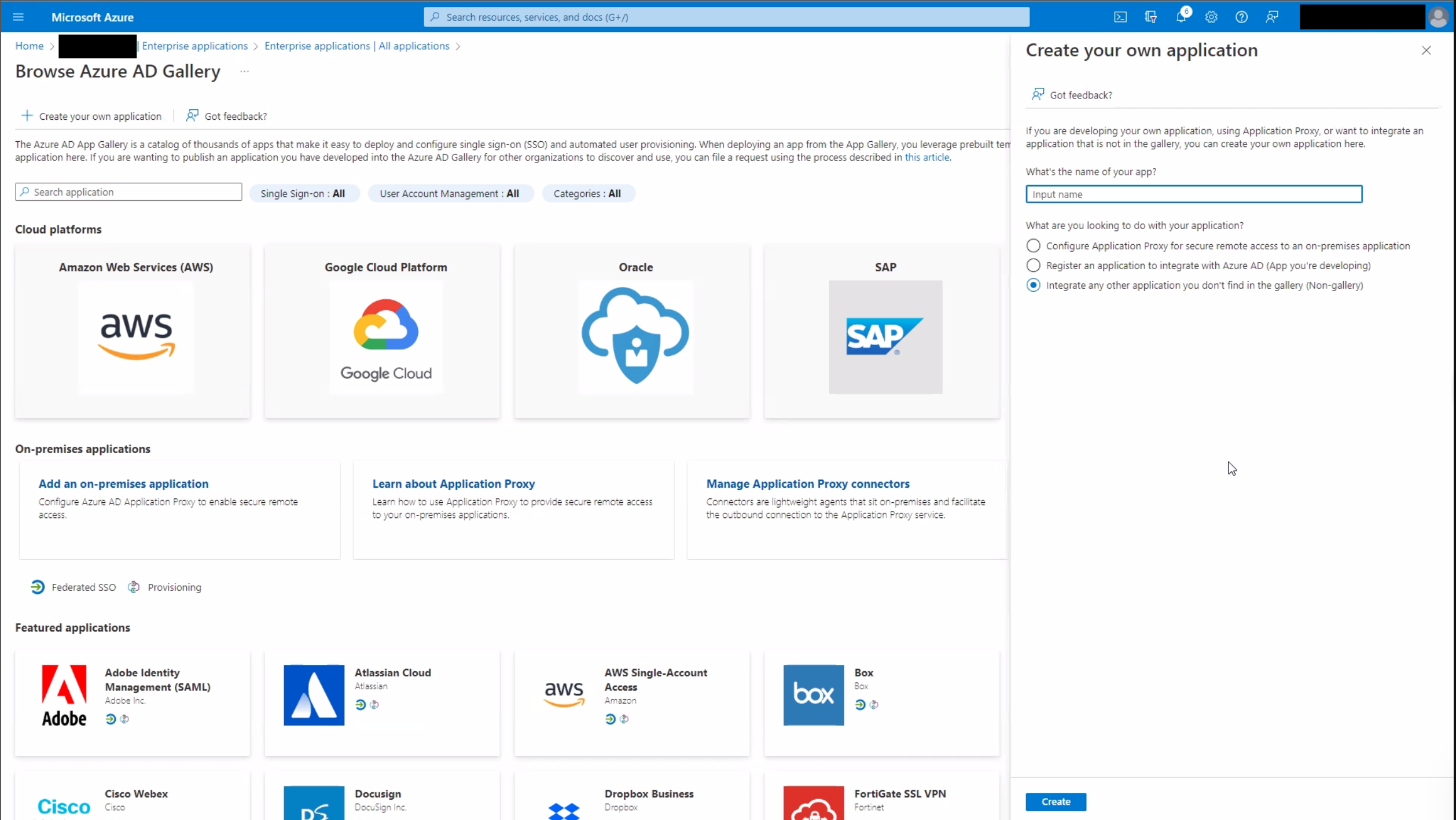Viewport: 1456px width, 820px height.
Task: Focus the Search resources, services, and docs bar
Action: [726, 17]
